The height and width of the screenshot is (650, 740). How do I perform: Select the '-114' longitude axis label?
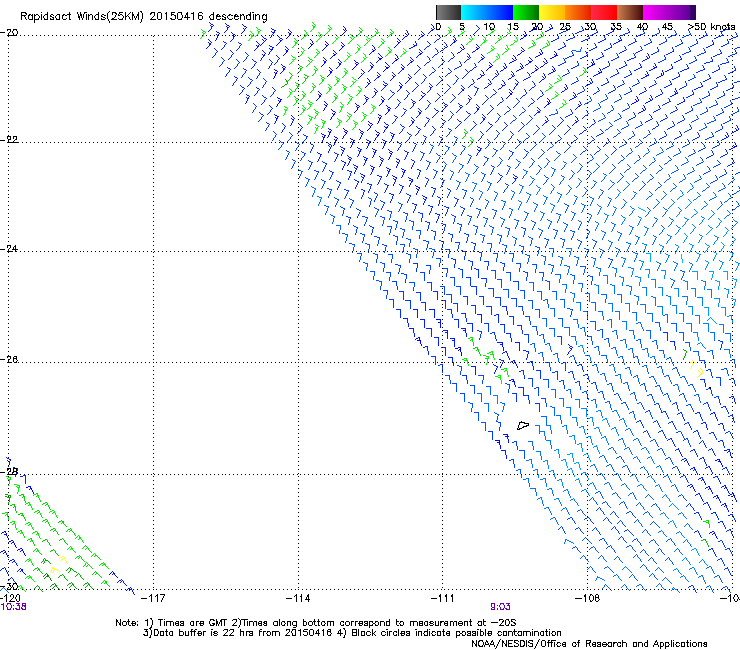pos(298,599)
